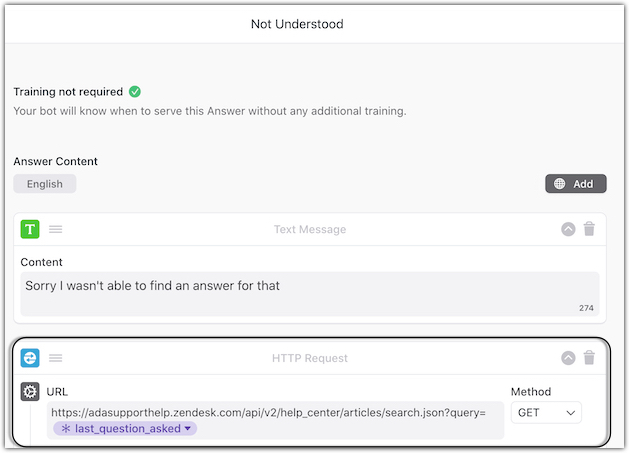Open the Method GET dropdown
Image resolution: width=629 pixels, height=453 pixels.
pyautogui.click(x=546, y=412)
